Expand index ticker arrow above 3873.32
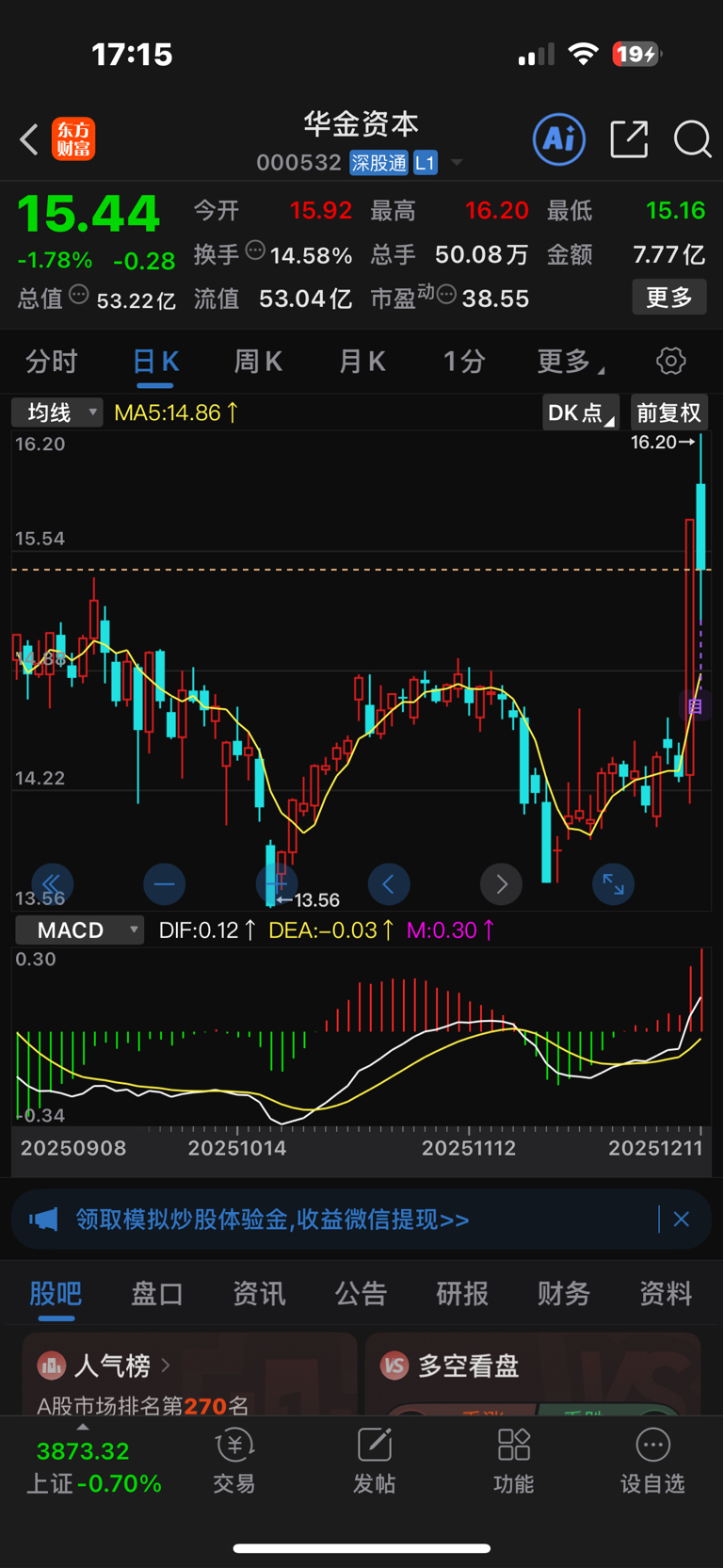724x1568 pixels. [x=83, y=1427]
